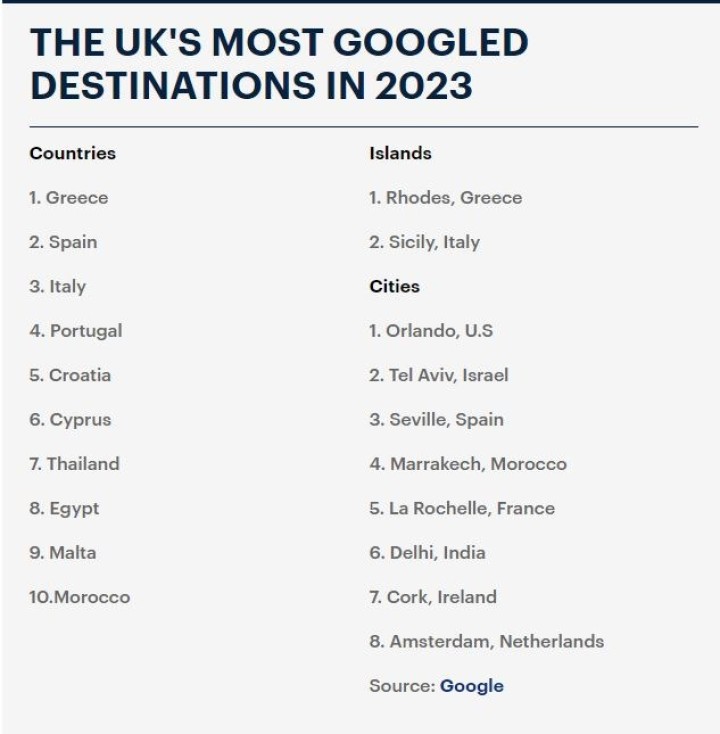Select the Portugal list item
720x734 pixels.
pos(75,331)
